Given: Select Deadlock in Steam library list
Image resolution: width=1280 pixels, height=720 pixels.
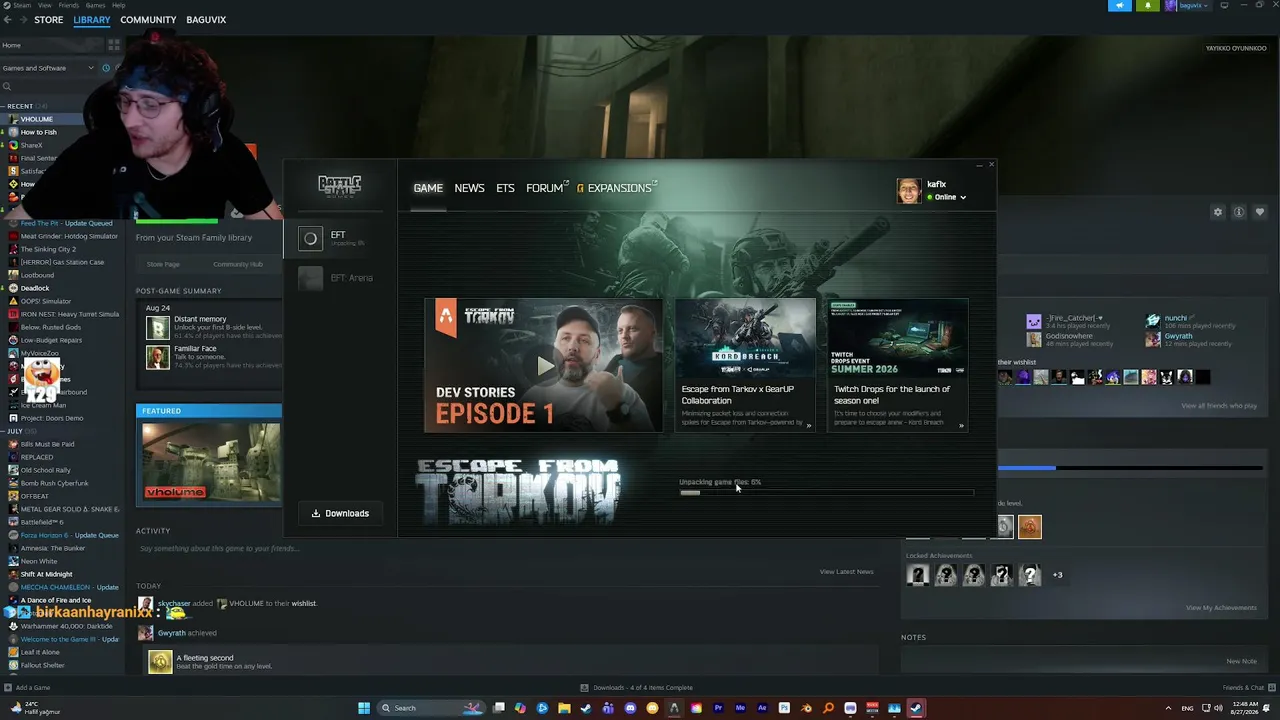Looking at the screenshot, I should [x=35, y=288].
